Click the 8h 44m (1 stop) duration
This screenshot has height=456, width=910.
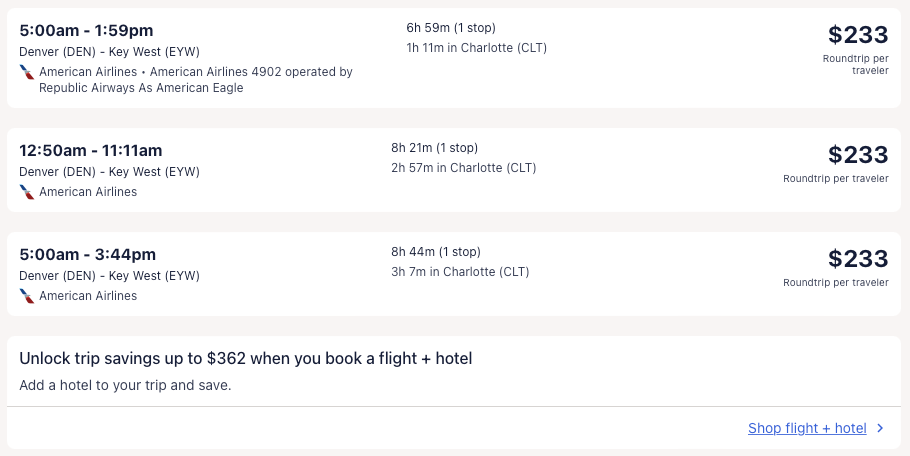(435, 252)
